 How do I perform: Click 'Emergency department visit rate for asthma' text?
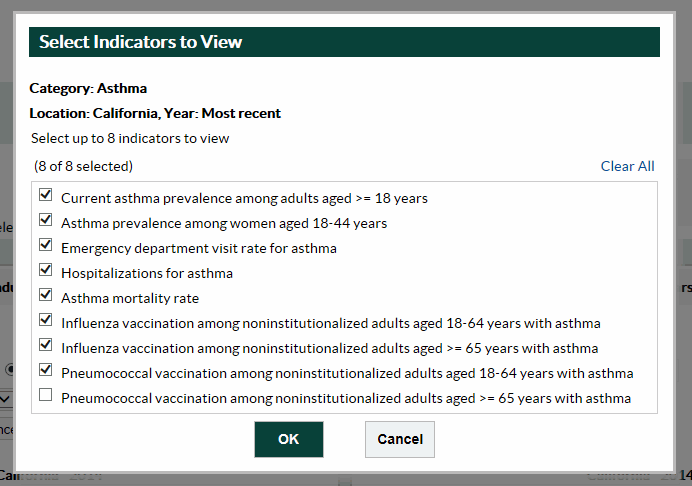[198, 248]
